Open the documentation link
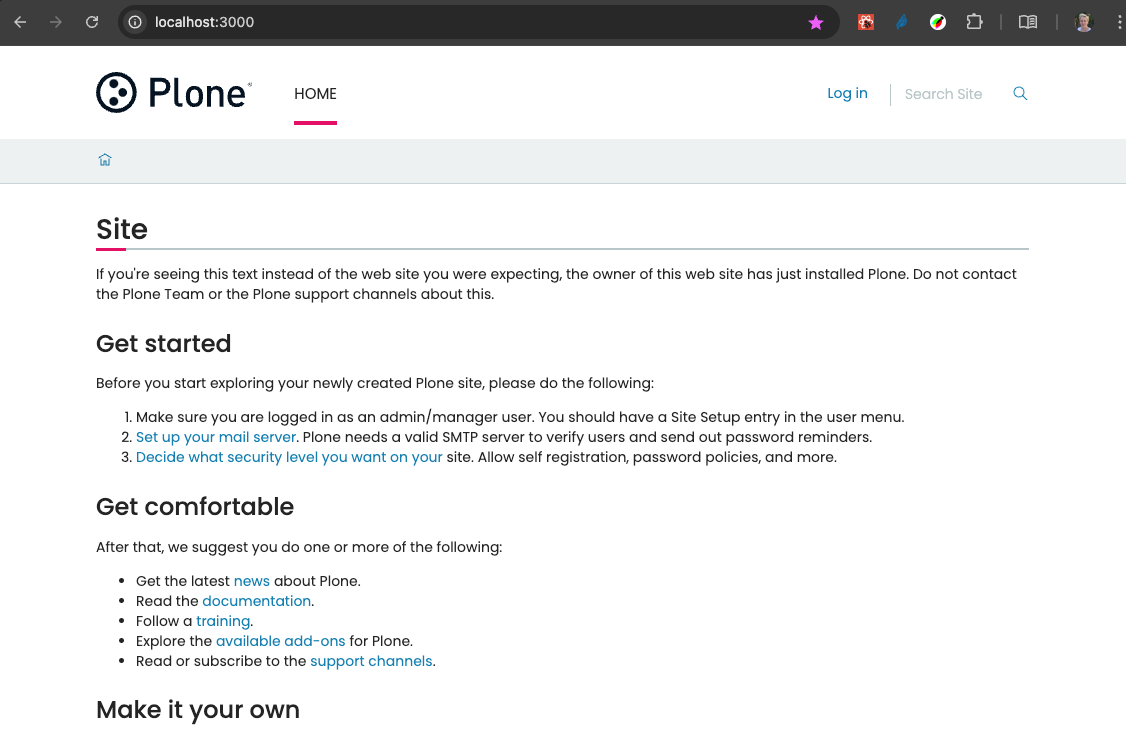This screenshot has width=1126, height=735. pos(256,601)
